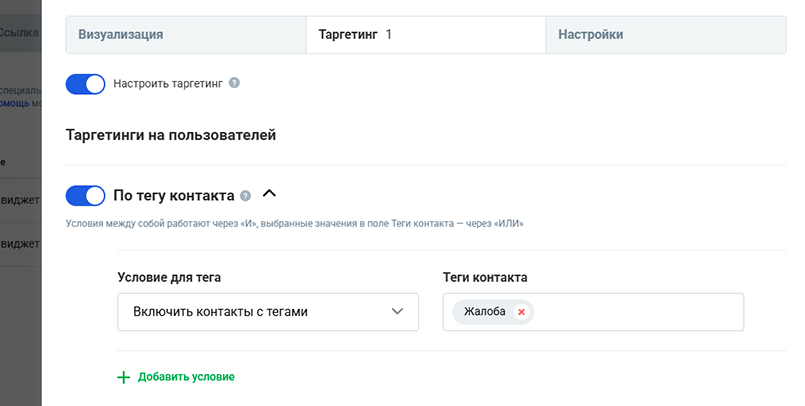Open the Условие для тега dropdown
The image size is (805, 406).
[267, 311]
